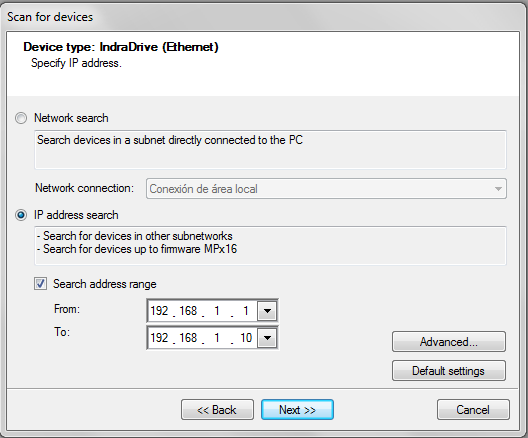This screenshot has height=438, width=528.
Task: Click the 'From:' label
Action: [67, 309]
